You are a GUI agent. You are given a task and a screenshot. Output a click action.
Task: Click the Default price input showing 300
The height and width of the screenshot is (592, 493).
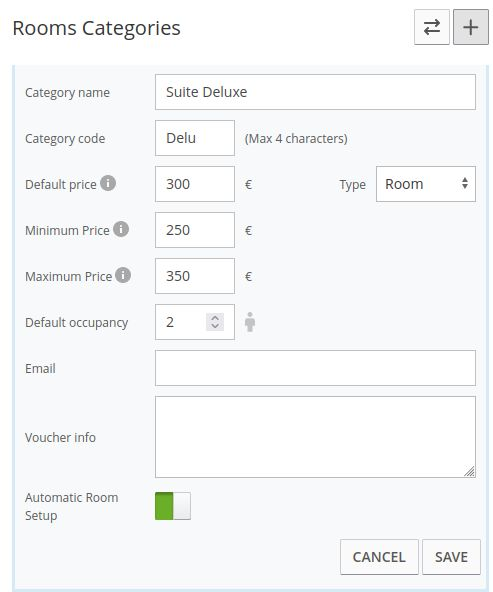tap(195, 184)
